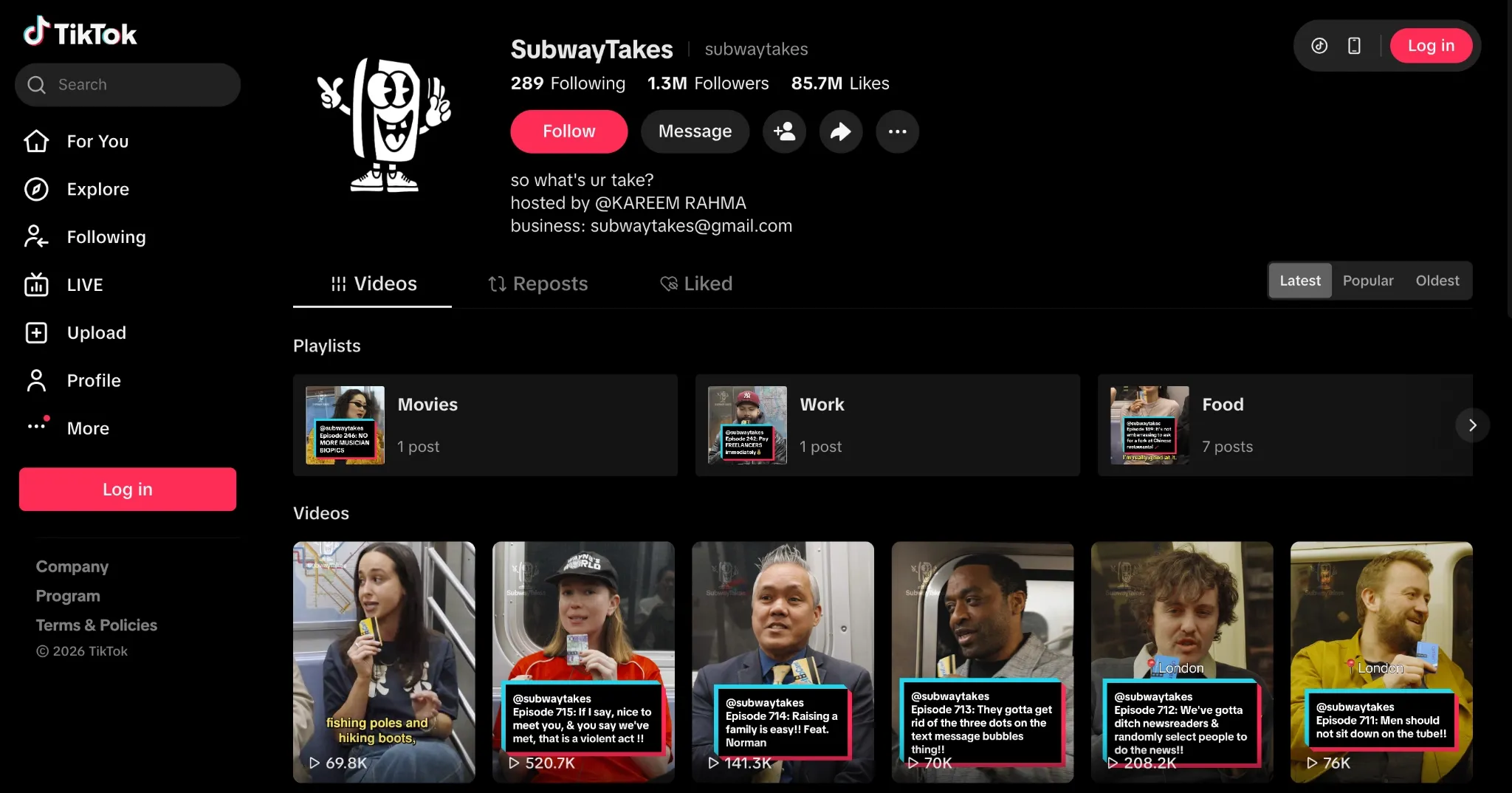Open the Profile person icon
This screenshot has height=793, width=1512.
[36, 380]
